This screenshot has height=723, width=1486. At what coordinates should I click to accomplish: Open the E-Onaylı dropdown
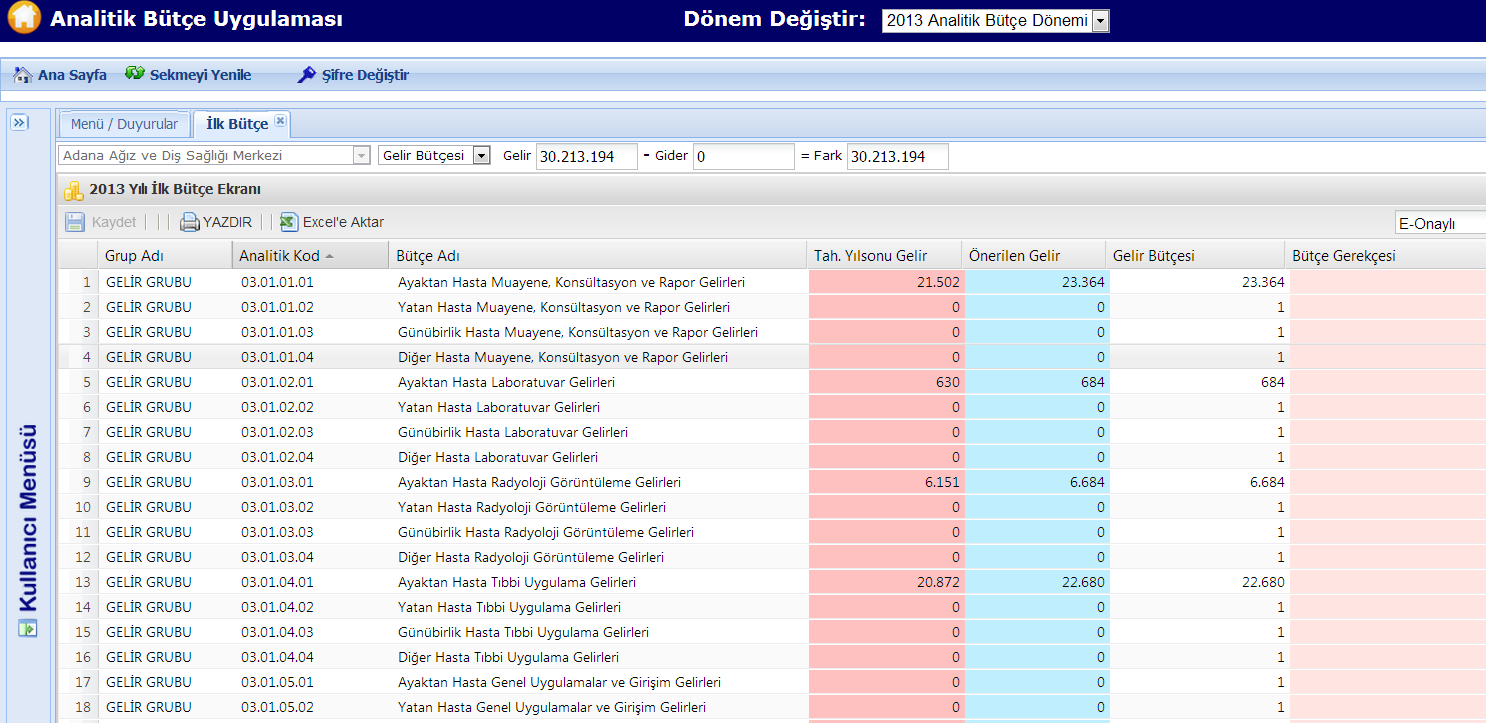coord(1440,223)
